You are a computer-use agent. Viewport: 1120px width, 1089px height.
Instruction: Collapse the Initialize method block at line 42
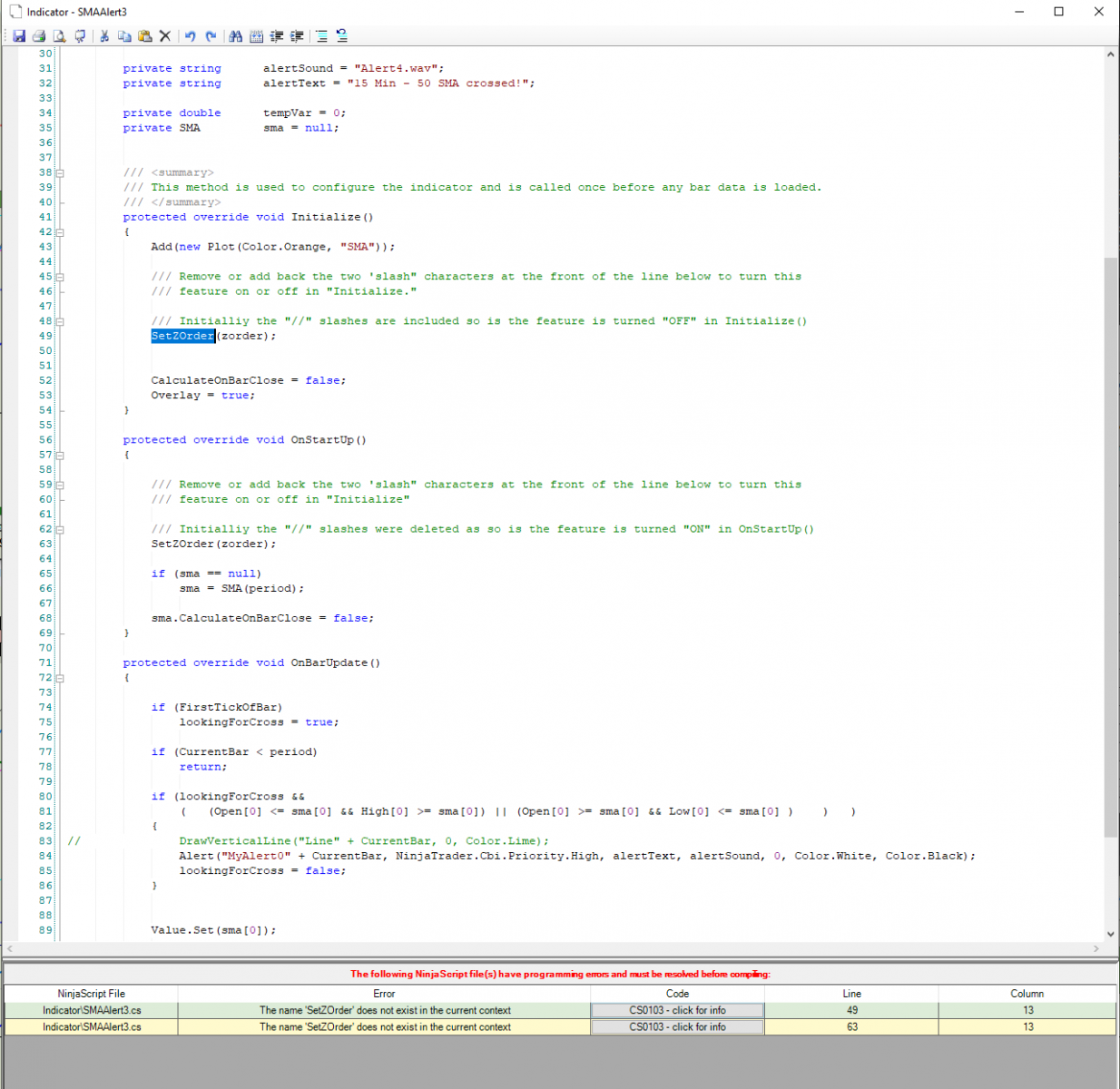[60, 232]
